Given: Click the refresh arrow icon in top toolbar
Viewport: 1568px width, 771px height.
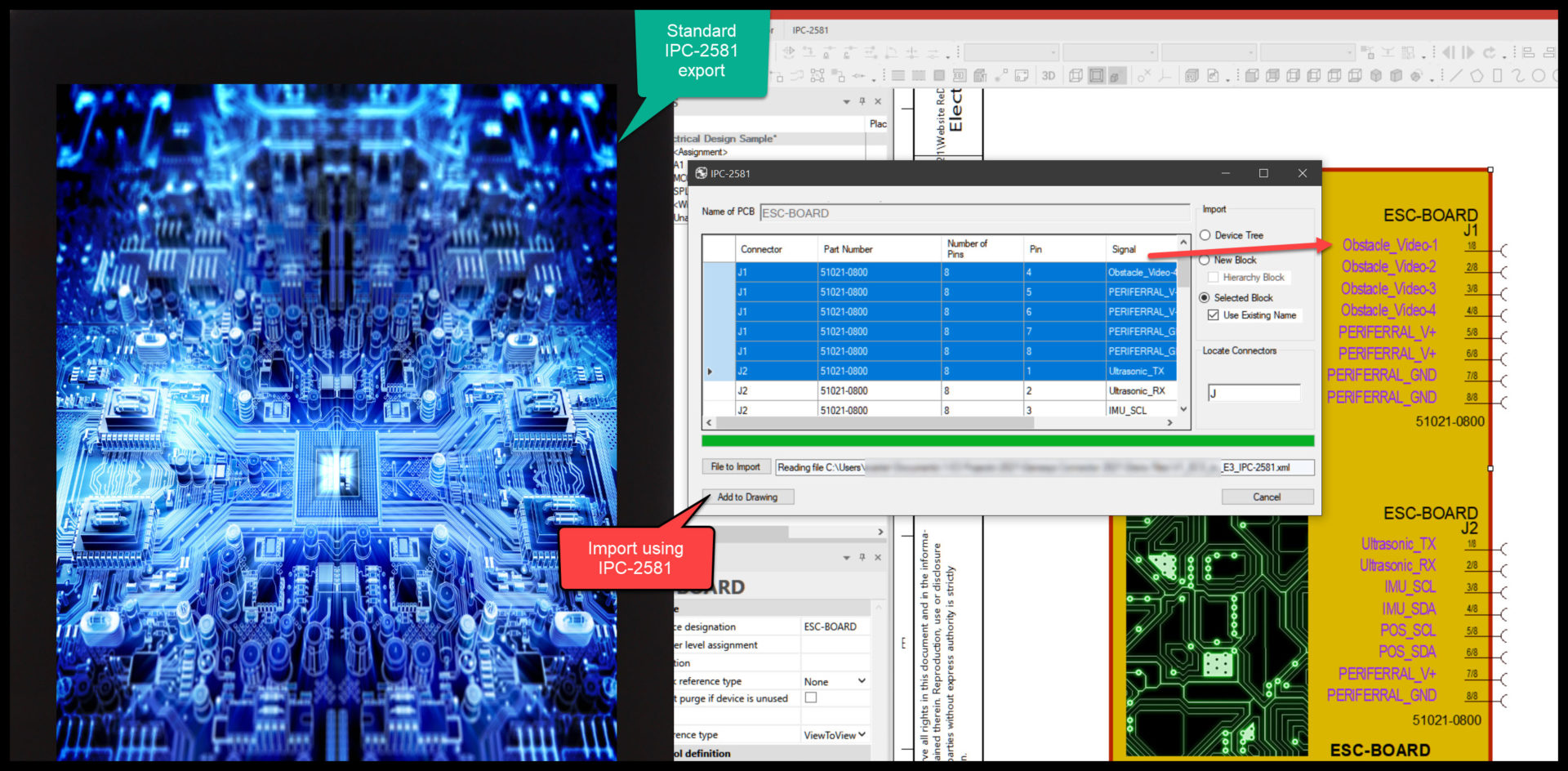Looking at the screenshot, I should (x=1490, y=52).
